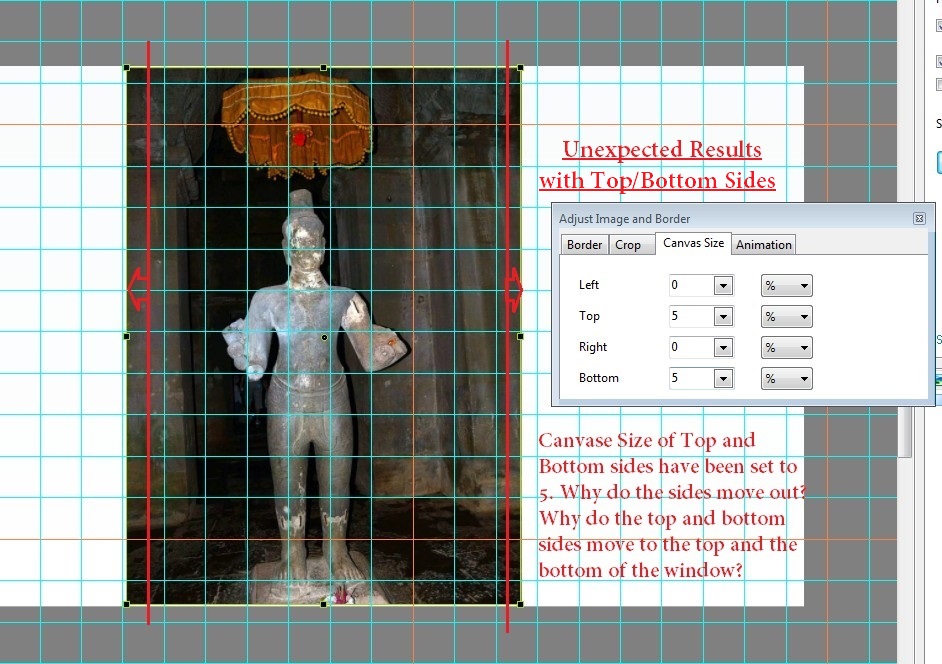This screenshot has width=942, height=664.
Task: Click the Left canvas size input field
Action: tap(690, 286)
